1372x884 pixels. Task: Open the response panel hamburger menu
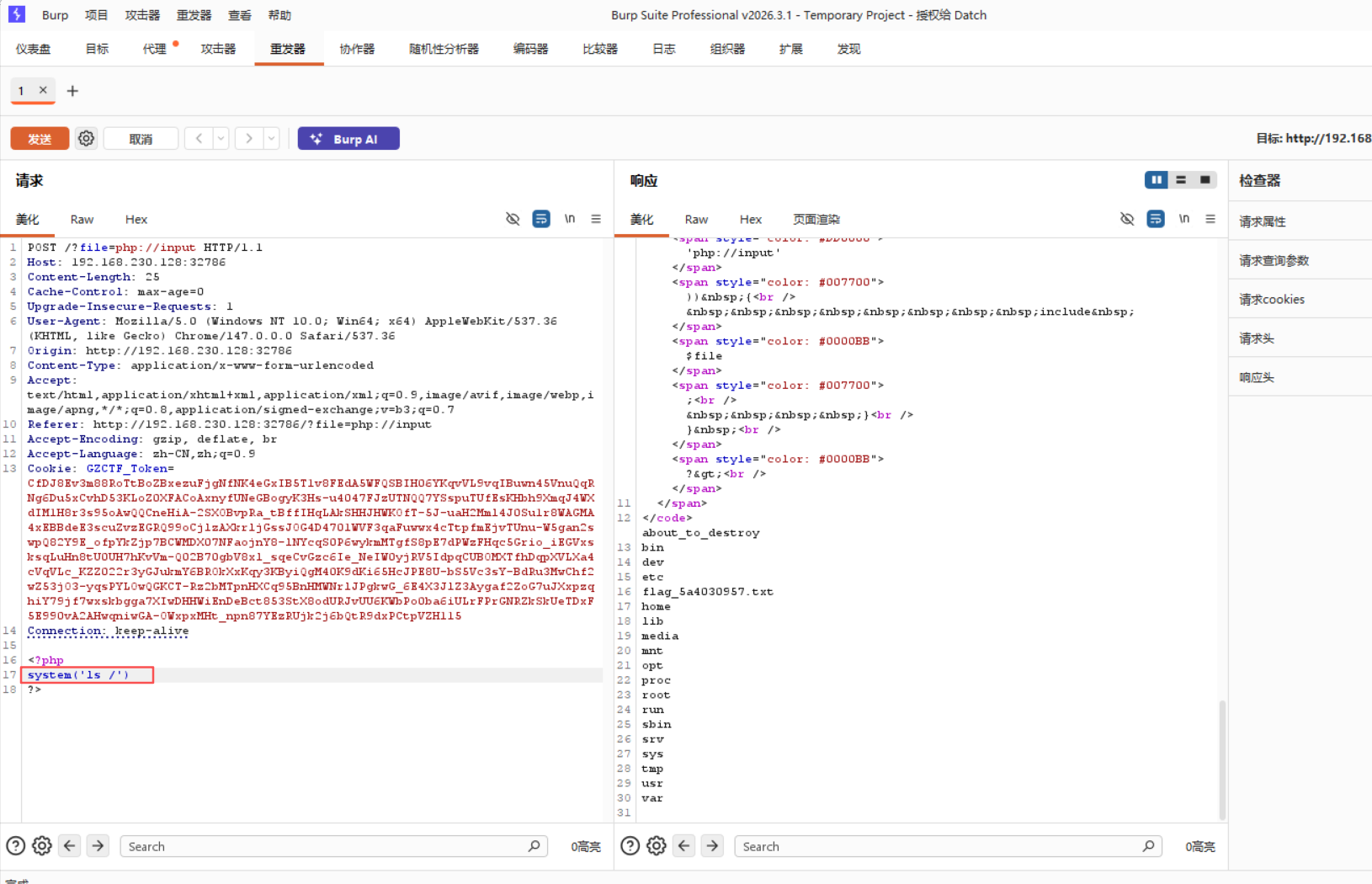click(x=1210, y=219)
